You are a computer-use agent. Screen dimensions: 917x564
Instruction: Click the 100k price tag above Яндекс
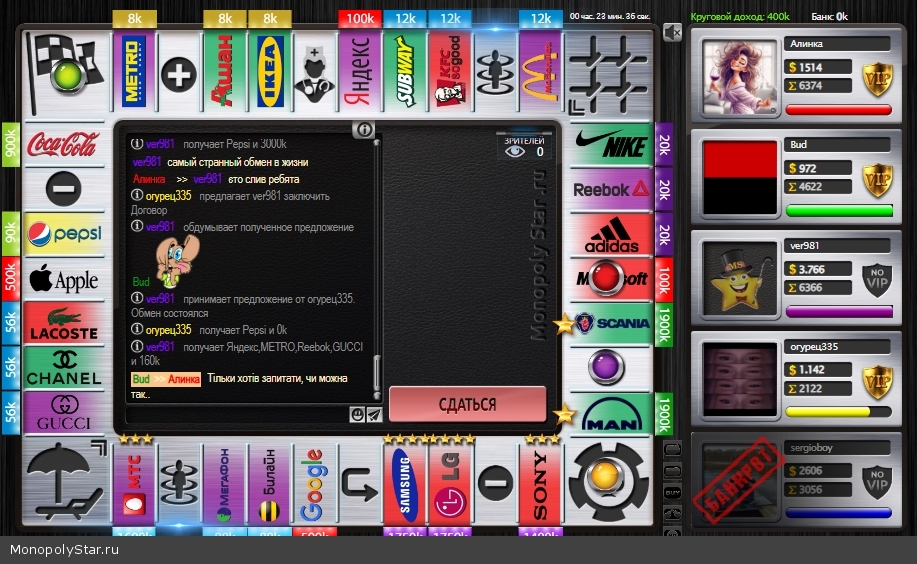[x=360, y=18]
